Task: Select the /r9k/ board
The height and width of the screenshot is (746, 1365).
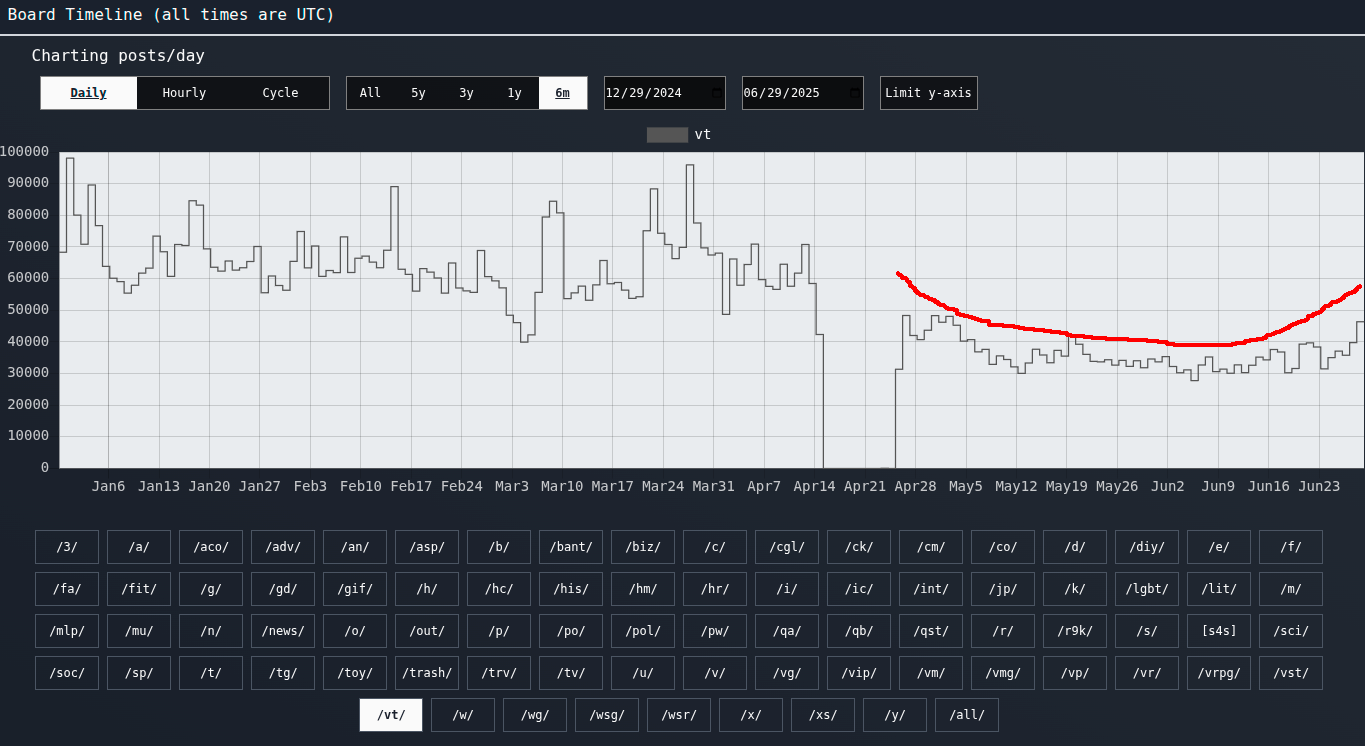Action: 1075,631
